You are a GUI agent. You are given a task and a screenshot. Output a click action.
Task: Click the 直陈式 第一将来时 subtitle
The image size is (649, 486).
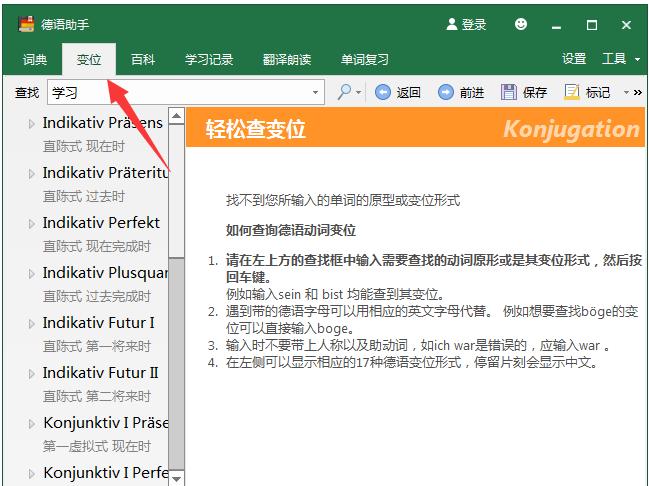(x=97, y=346)
